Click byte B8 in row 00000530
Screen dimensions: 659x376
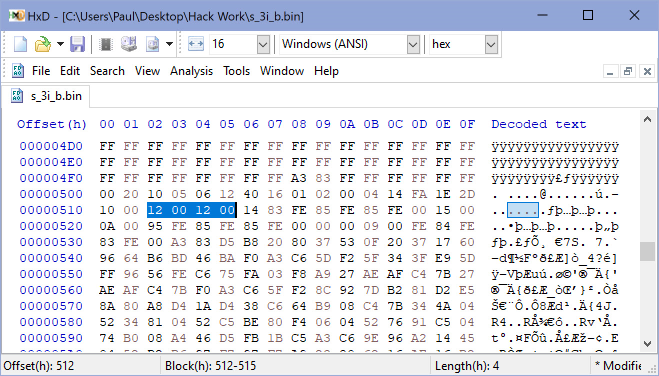(251, 242)
